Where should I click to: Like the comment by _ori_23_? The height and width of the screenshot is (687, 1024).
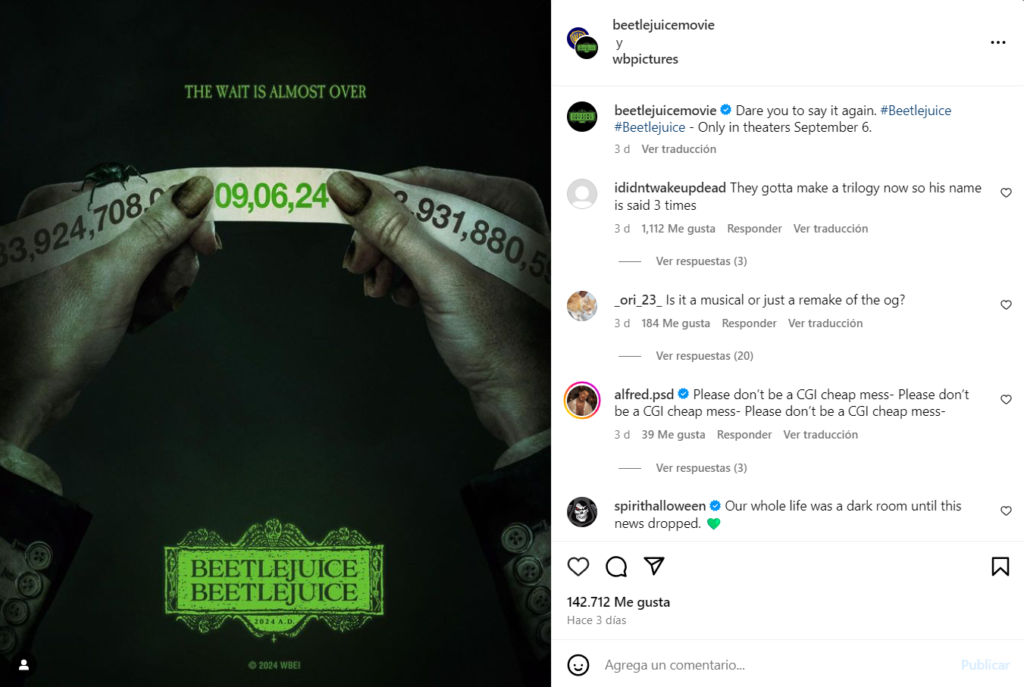pyautogui.click(x=1006, y=305)
